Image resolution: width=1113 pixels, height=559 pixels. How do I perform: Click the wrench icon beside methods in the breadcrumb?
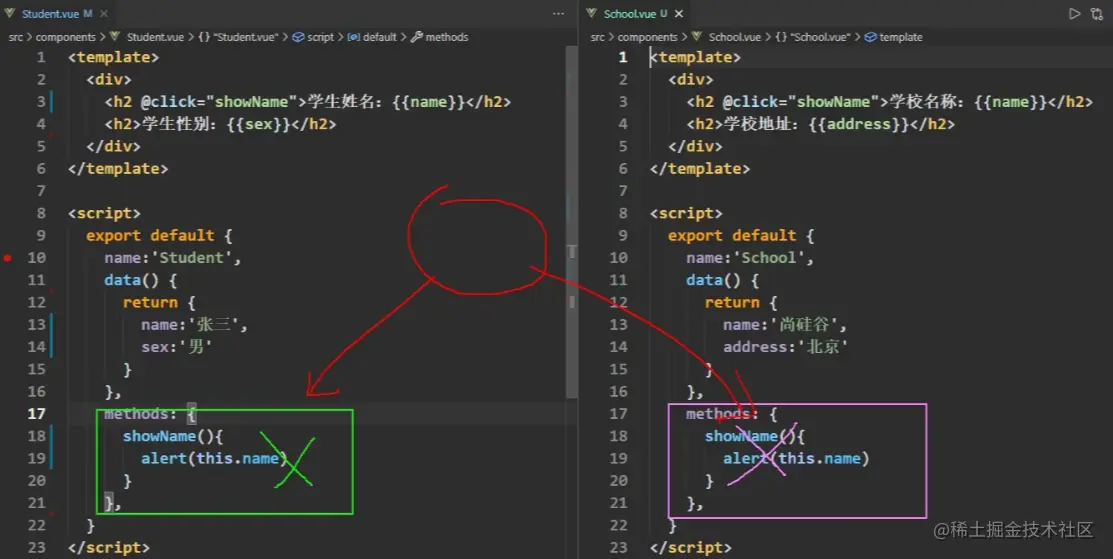tap(417, 37)
